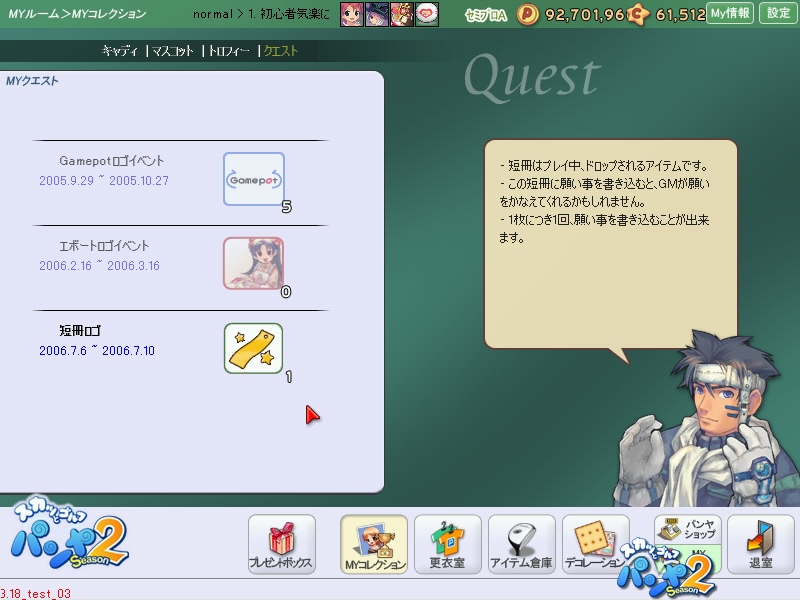
Task: Open the プレゼントボックス gift box
Action: (282, 544)
